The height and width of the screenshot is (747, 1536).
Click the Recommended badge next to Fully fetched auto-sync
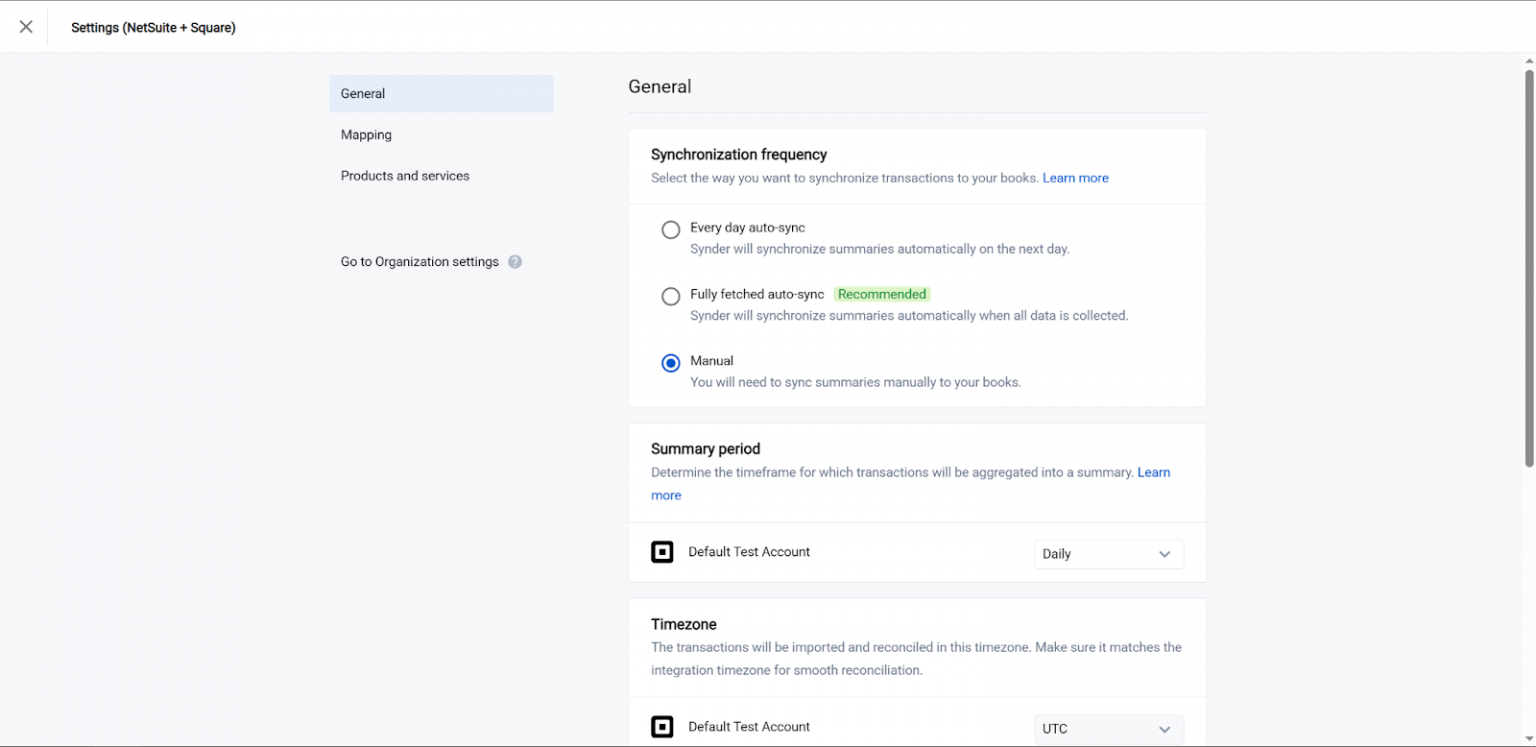click(x=881, y=293)
